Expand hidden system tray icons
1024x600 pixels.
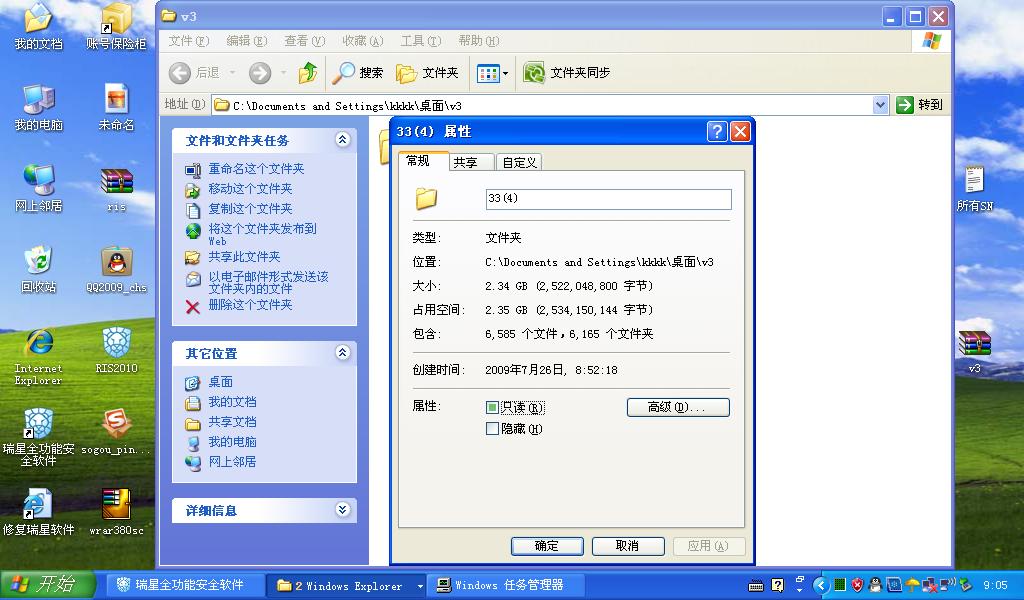coord(821,585)
